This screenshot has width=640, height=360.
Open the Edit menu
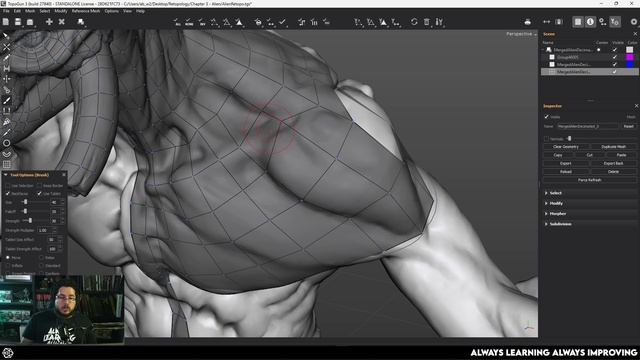[17, 11]
